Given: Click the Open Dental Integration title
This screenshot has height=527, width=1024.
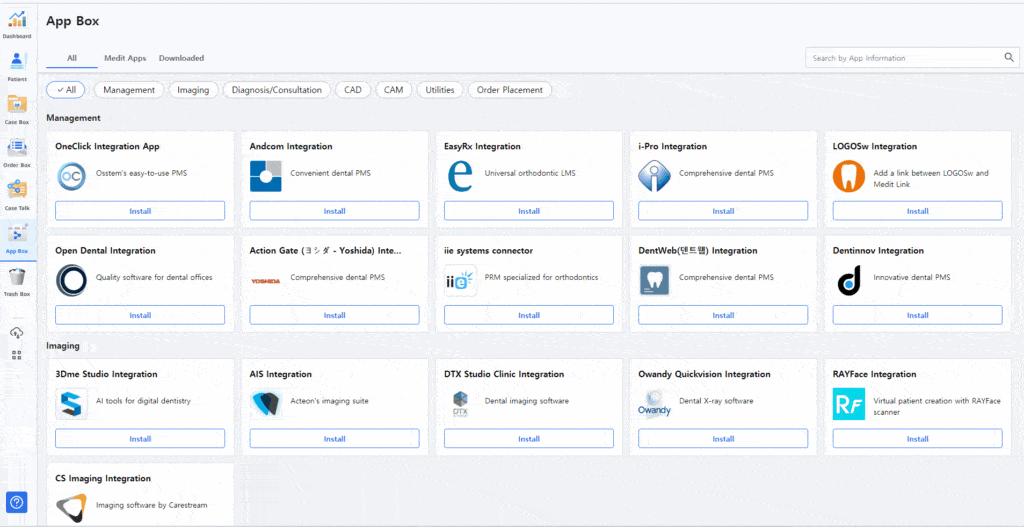Looking at the screenshot, I should (x=106, y=251).
